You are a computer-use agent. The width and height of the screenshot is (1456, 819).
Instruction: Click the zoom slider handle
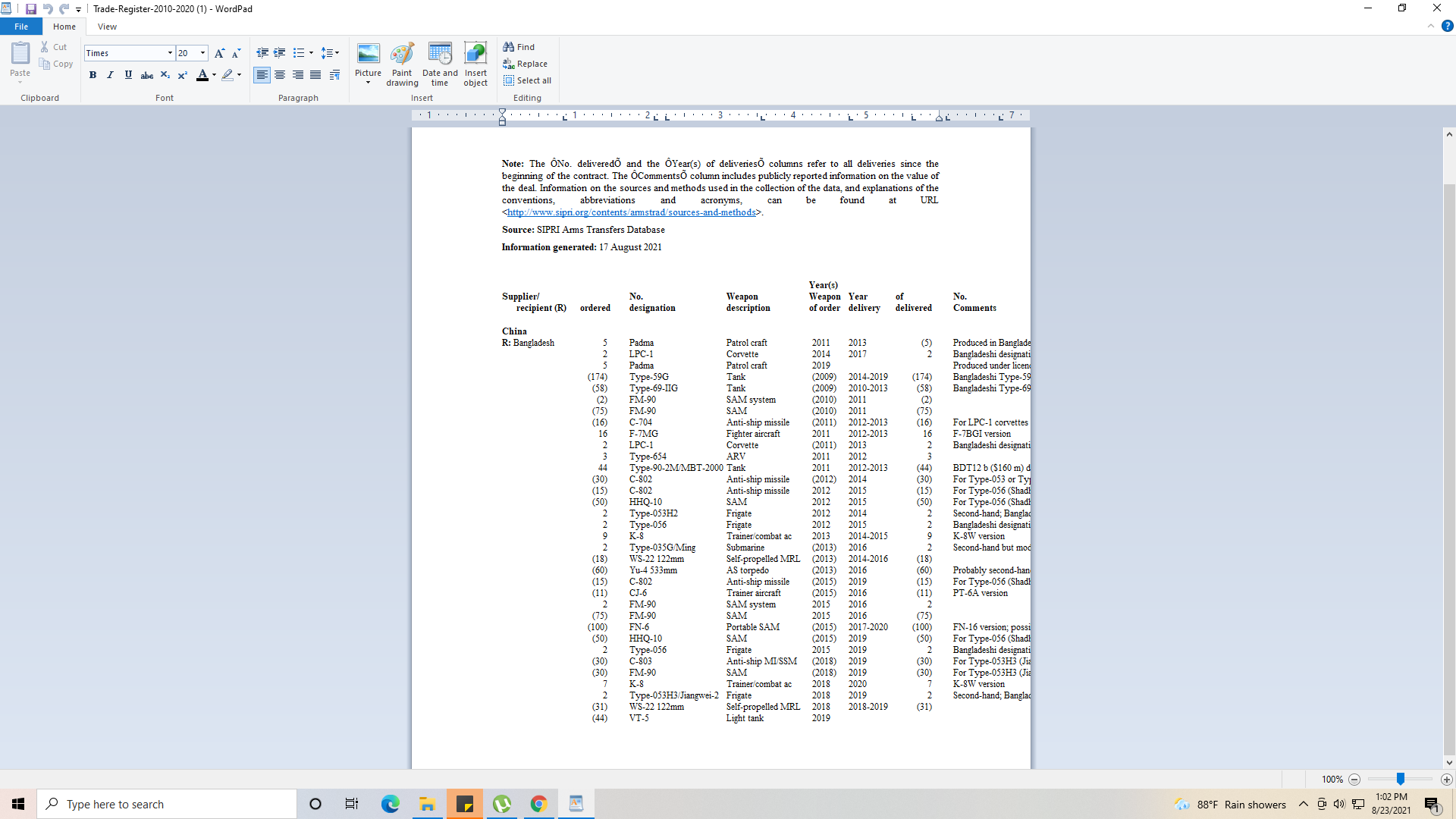coord(1401,780)
